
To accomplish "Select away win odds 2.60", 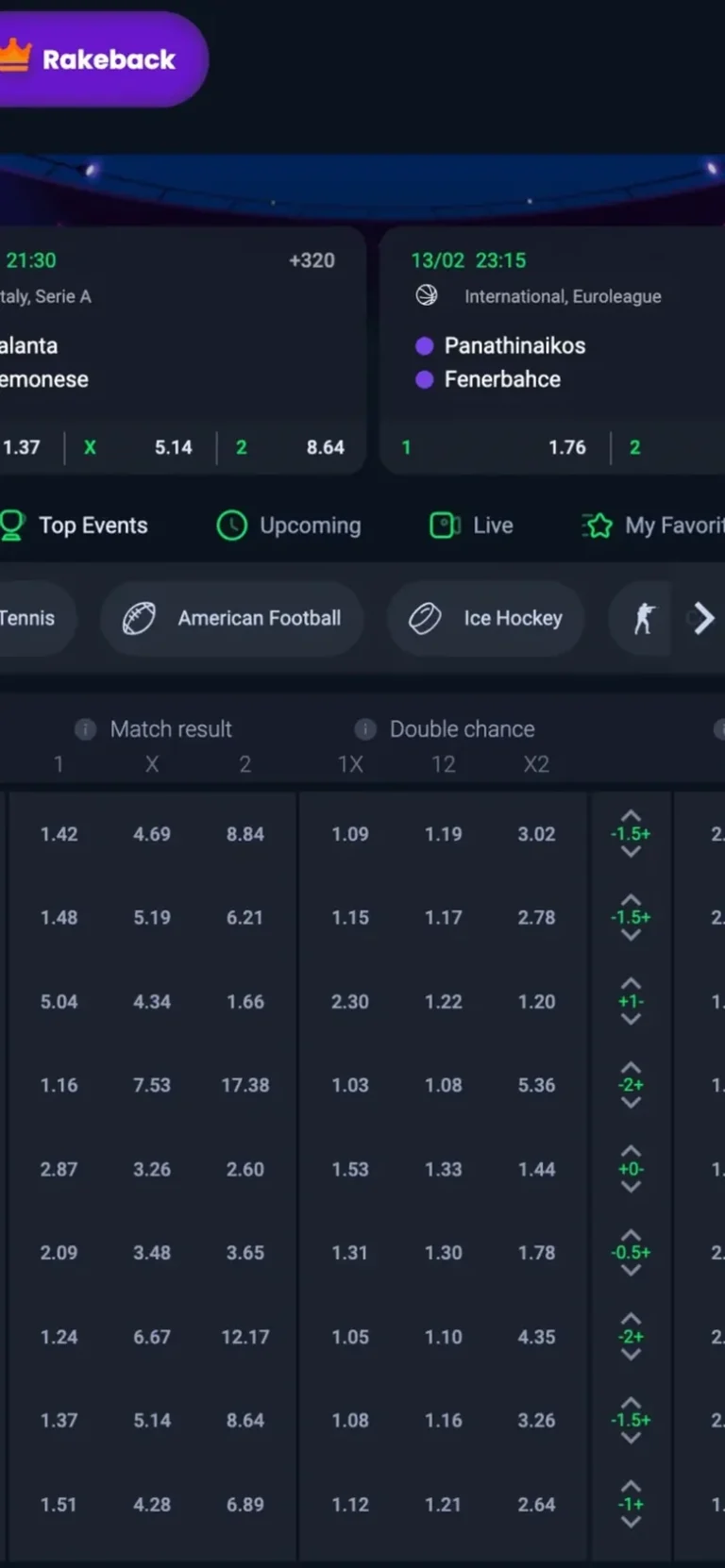I will pyautogui.click(x=245, y=1170).
